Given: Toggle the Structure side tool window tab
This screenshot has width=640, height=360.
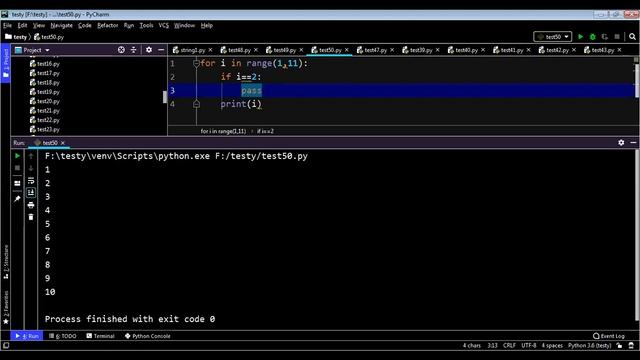Looking at the screenshot, I should 6,262.
